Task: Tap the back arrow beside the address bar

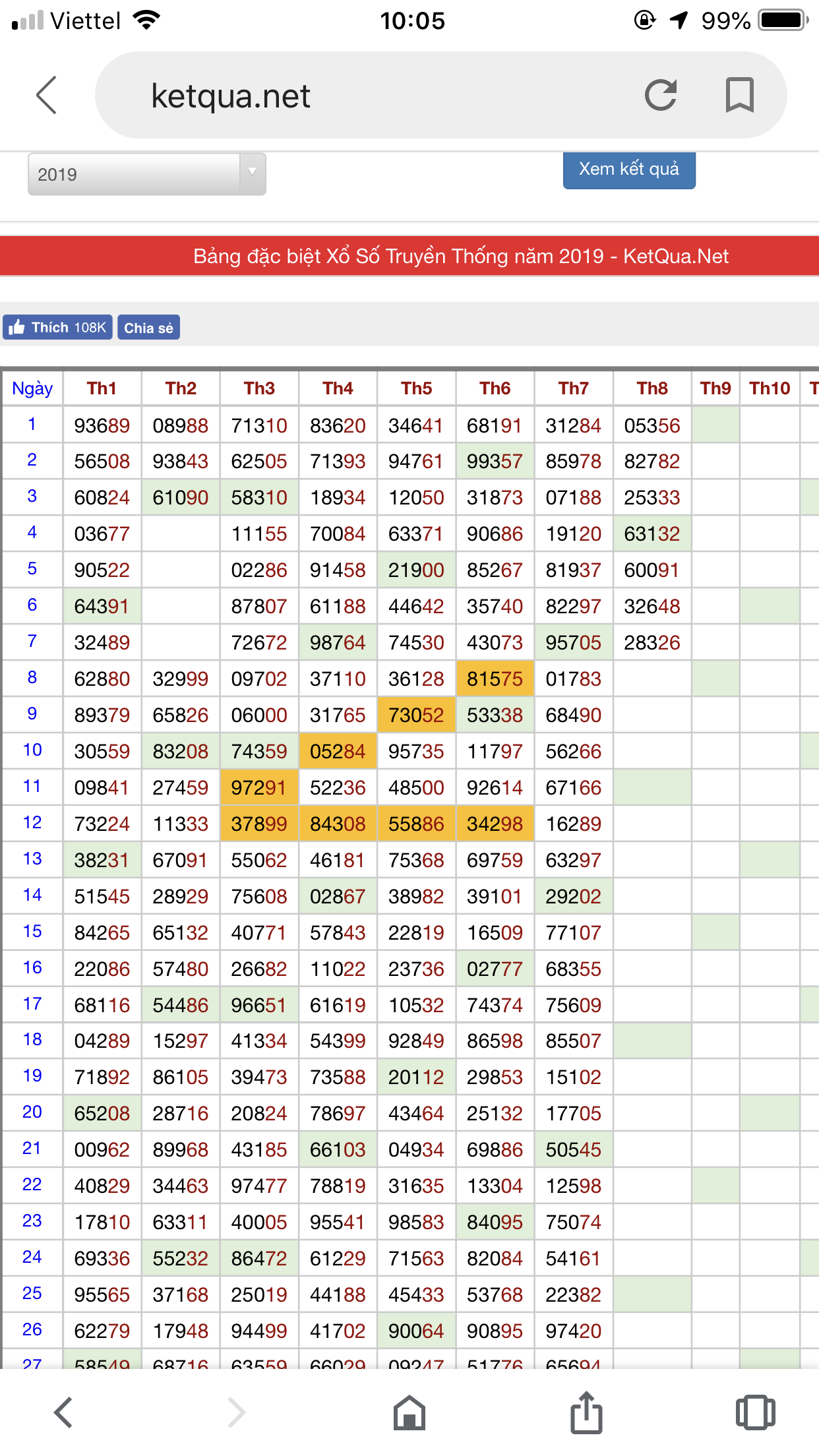Action: pos(46,95)
